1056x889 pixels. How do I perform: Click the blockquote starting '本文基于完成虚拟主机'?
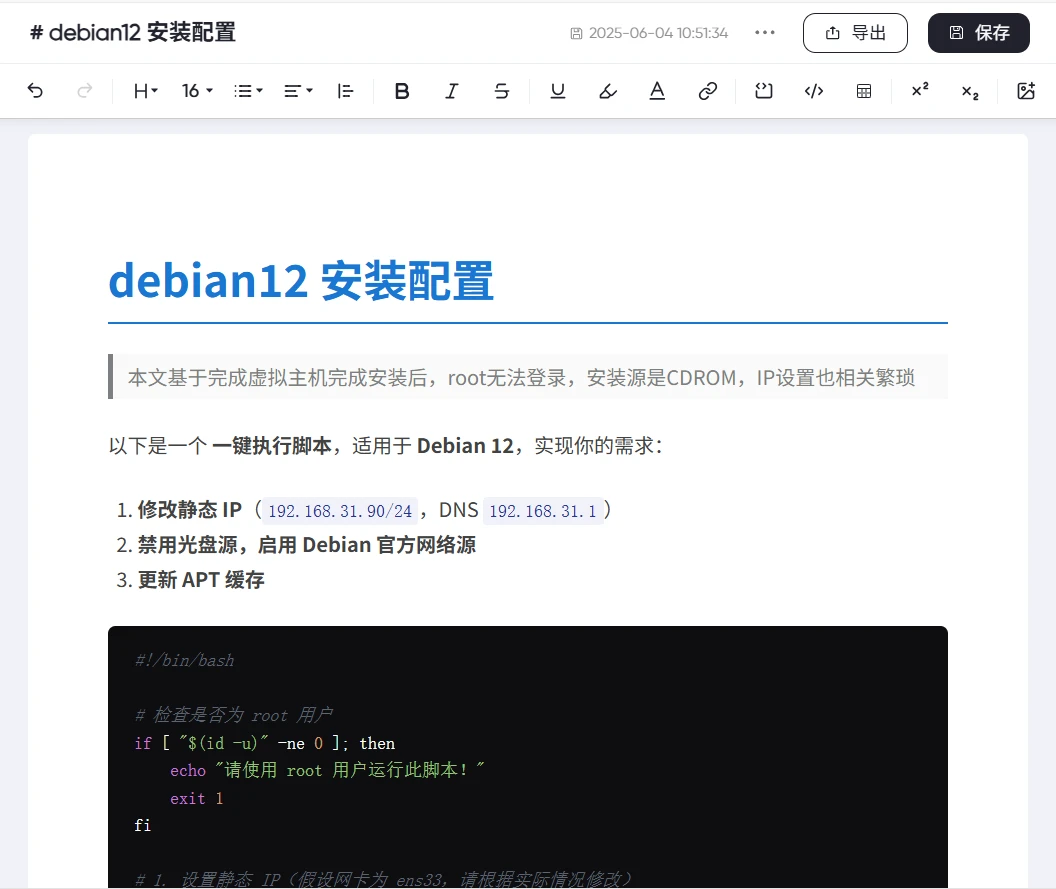click(x=528, y=377)
